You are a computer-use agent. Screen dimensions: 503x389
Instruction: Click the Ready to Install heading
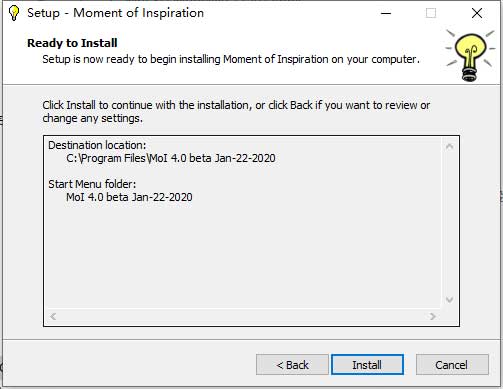click(x=72, y=43)
